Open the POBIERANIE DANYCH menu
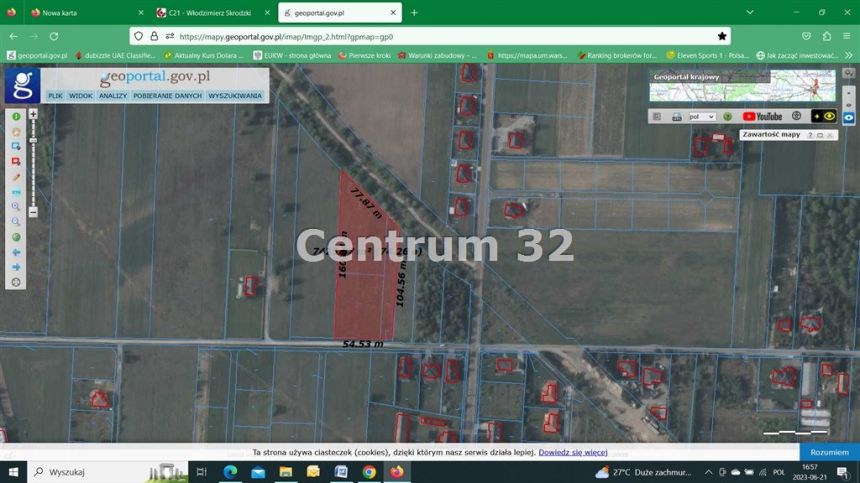Viewport: 860px width, 483px height. point(167,95)
